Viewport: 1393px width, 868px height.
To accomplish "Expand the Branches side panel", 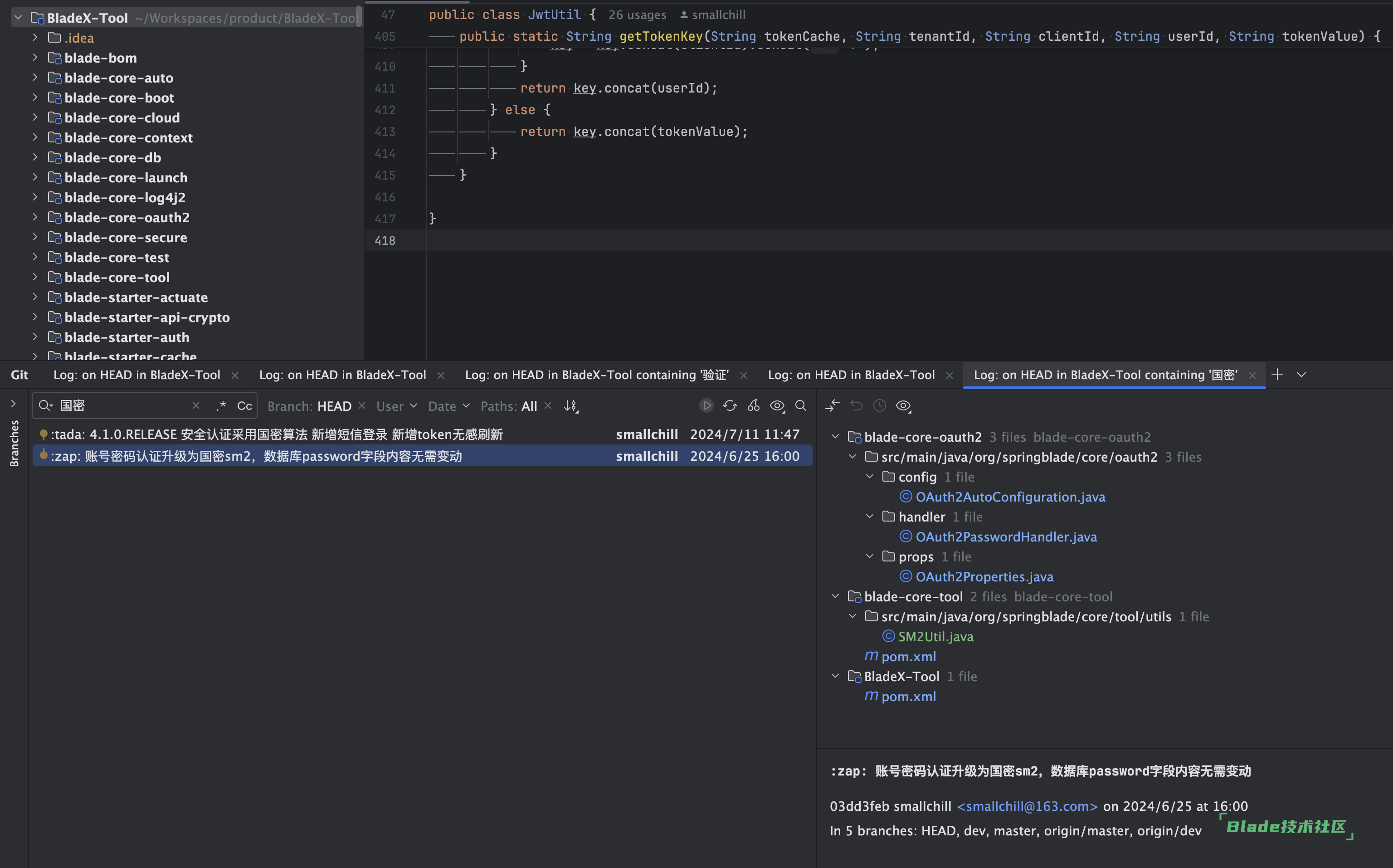I will (13, 404).
